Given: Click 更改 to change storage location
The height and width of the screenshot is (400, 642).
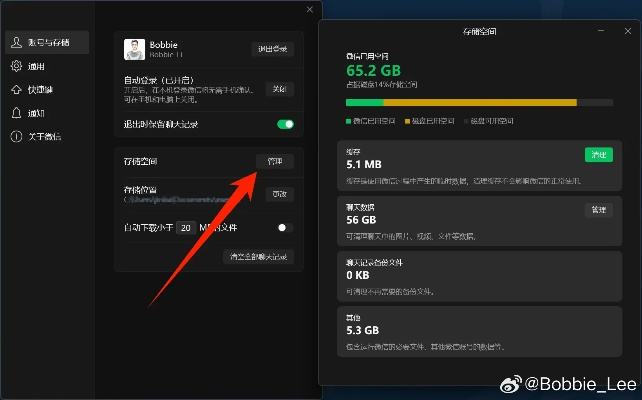Looking at the screenshot, I should pos(277,194).
